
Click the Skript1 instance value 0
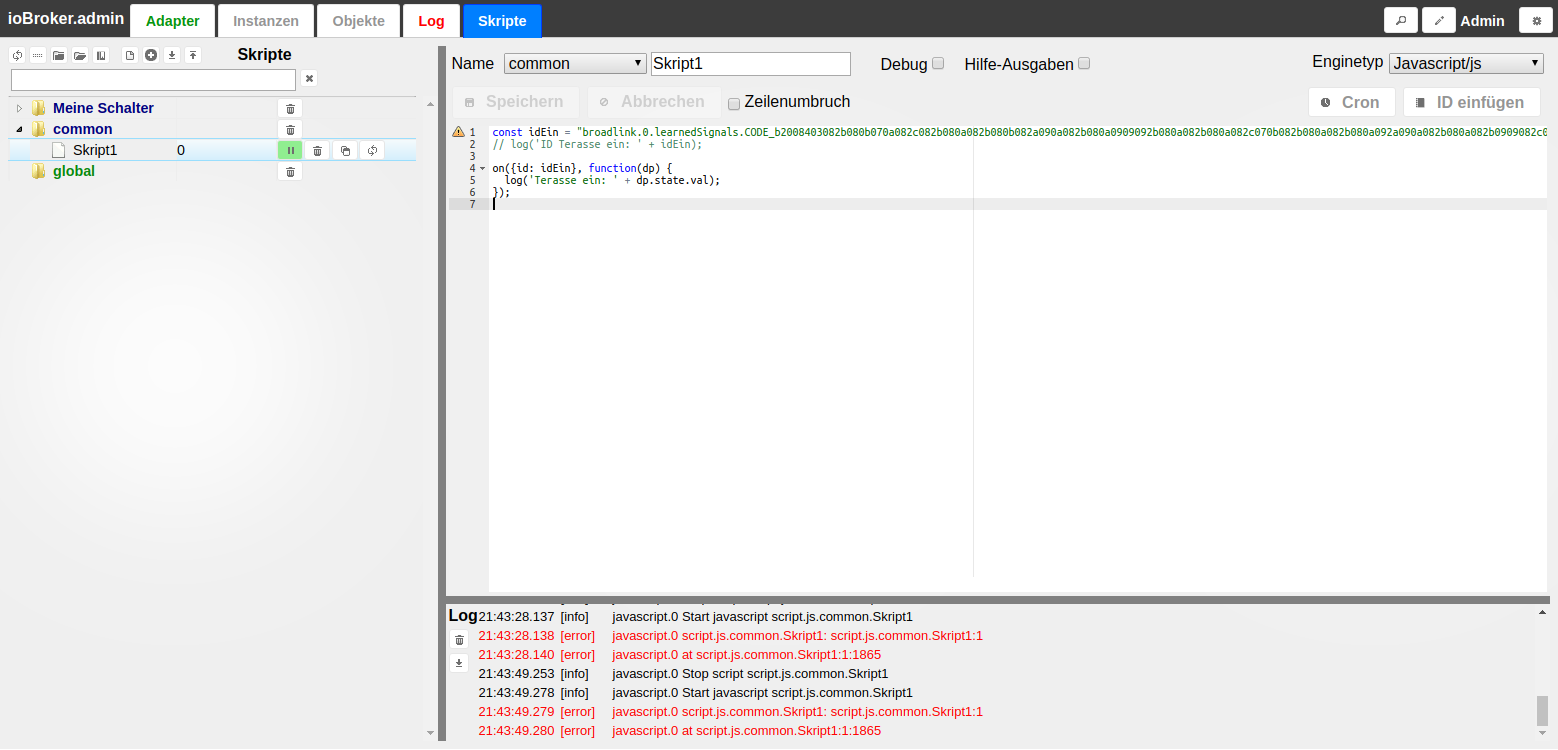181,150
